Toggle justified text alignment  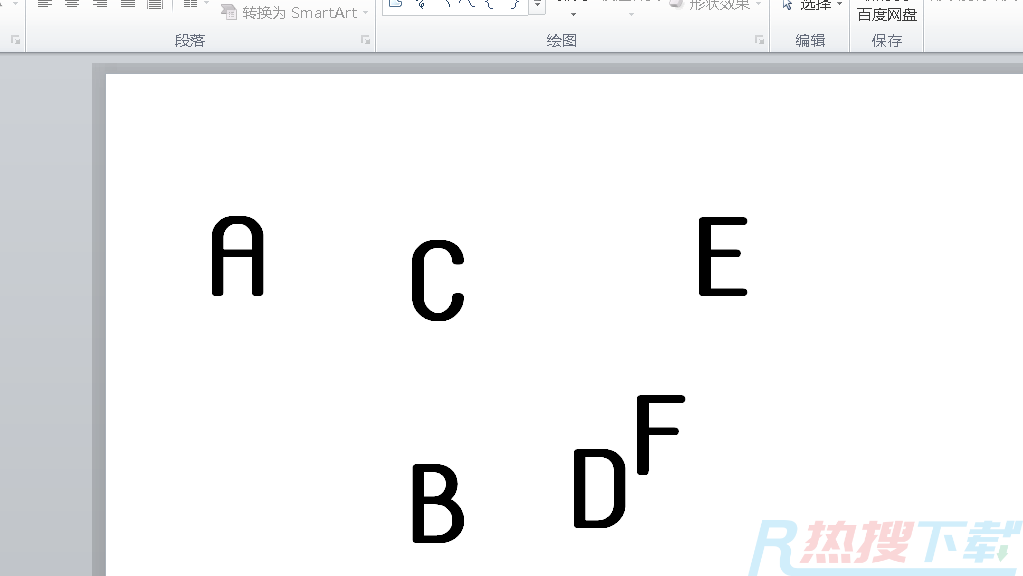(127, 5)
